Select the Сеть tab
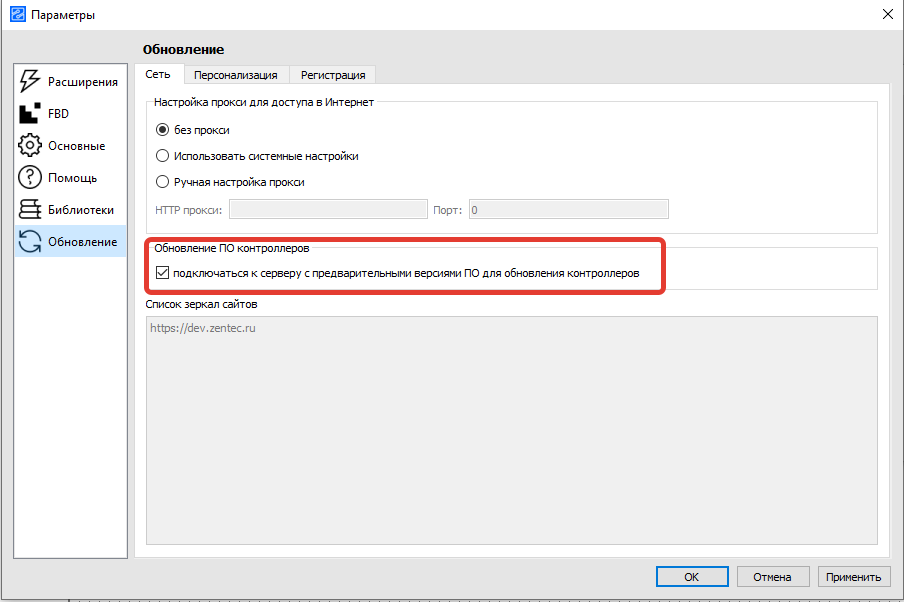The height and width of the screenshot is (602, 904). (x=159, y=74)
